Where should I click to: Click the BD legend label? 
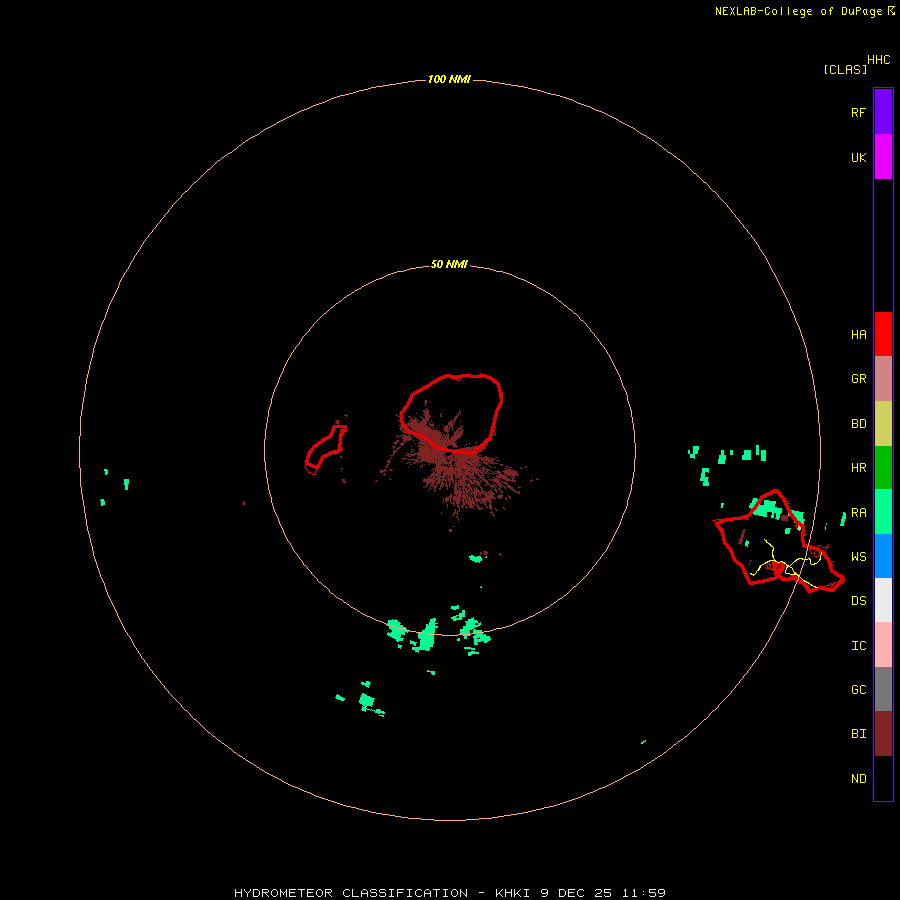pyautogui.click(x=858, y=424)
